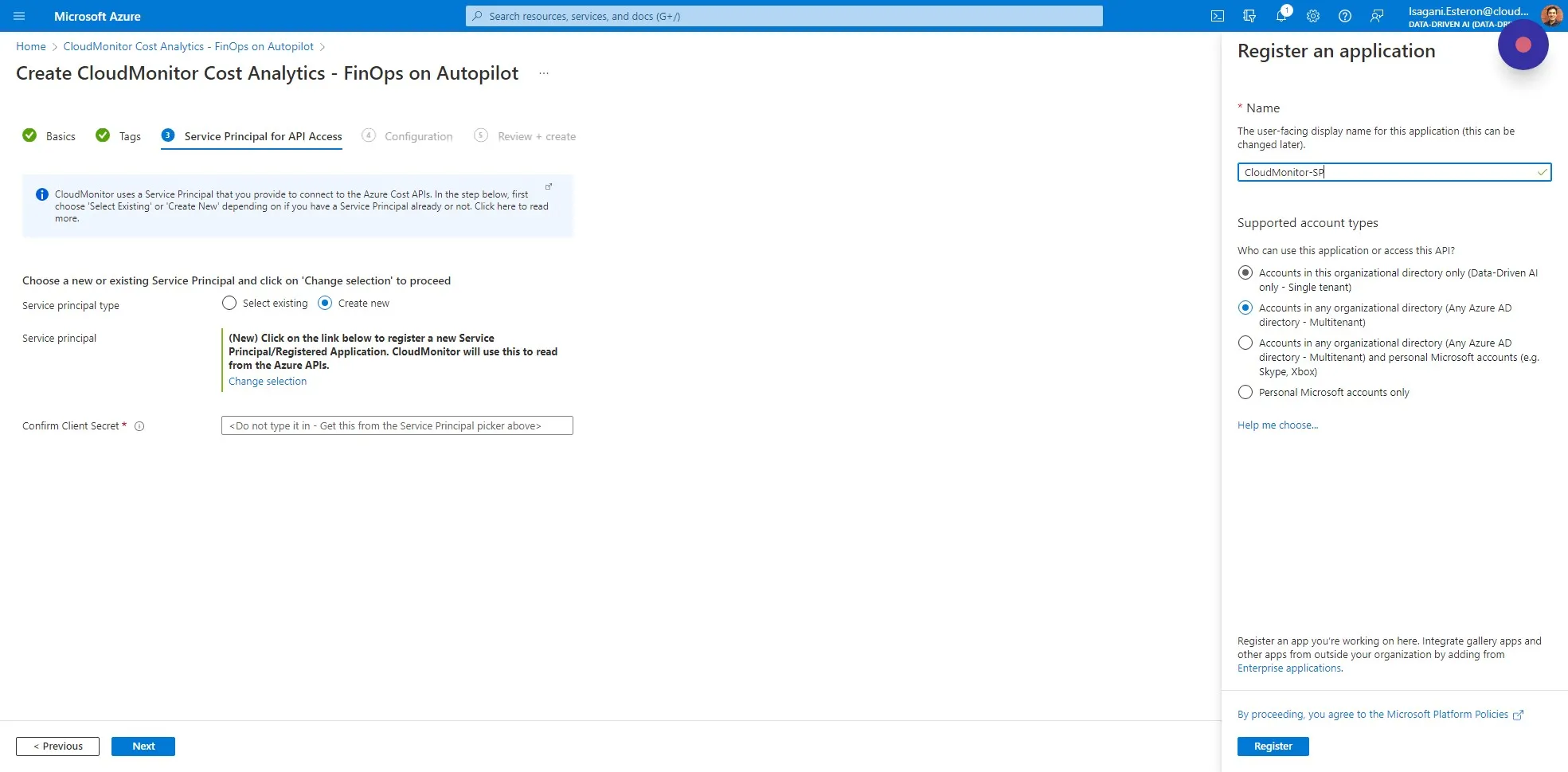Click the red record button overlay
Screen dimensions: 1568x772
1523,45
